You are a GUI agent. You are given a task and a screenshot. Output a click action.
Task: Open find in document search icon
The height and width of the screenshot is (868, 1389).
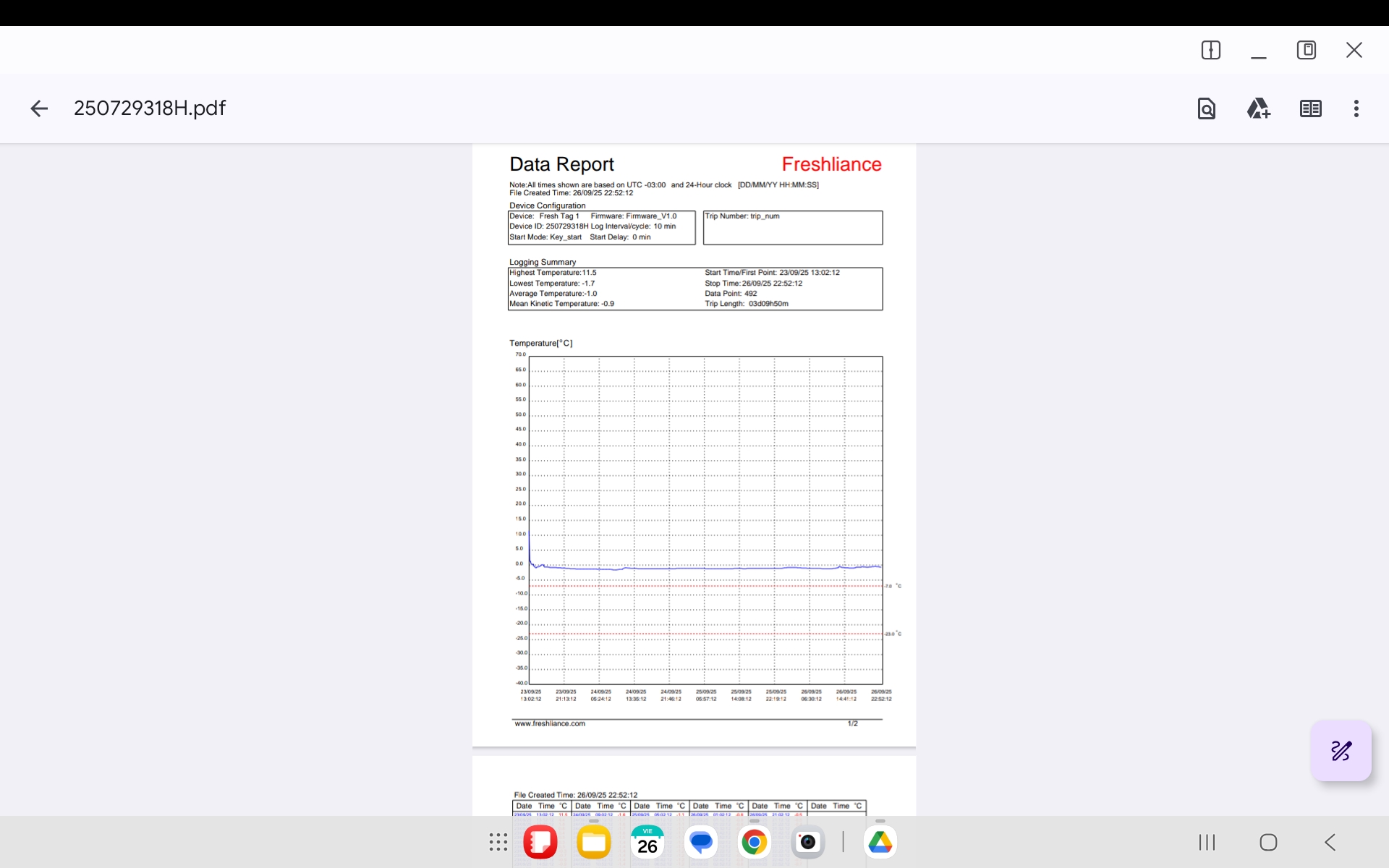(x=1206, y=109)
